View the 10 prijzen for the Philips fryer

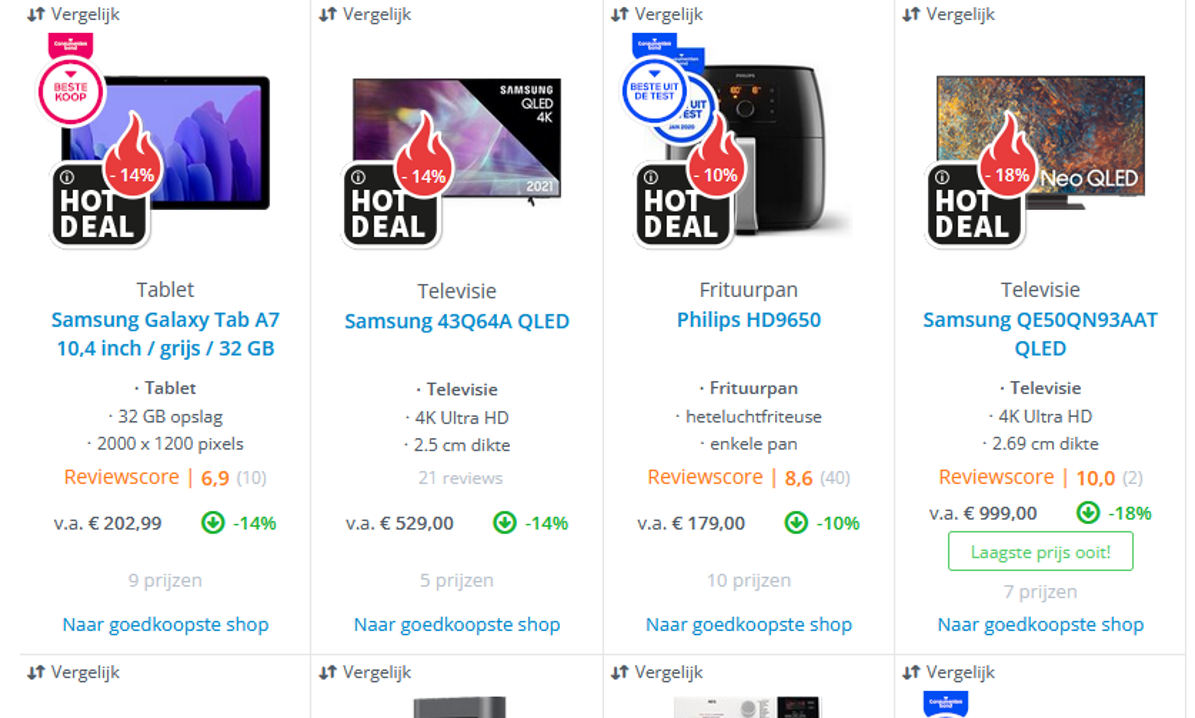(748, 580)
